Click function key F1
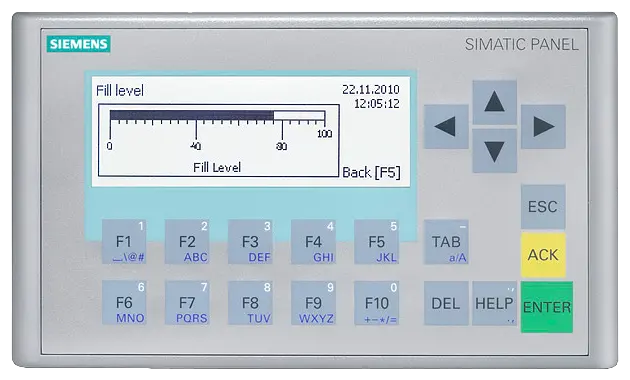The width and height of the screenshot is (630, 380). [x=124, y=242]
